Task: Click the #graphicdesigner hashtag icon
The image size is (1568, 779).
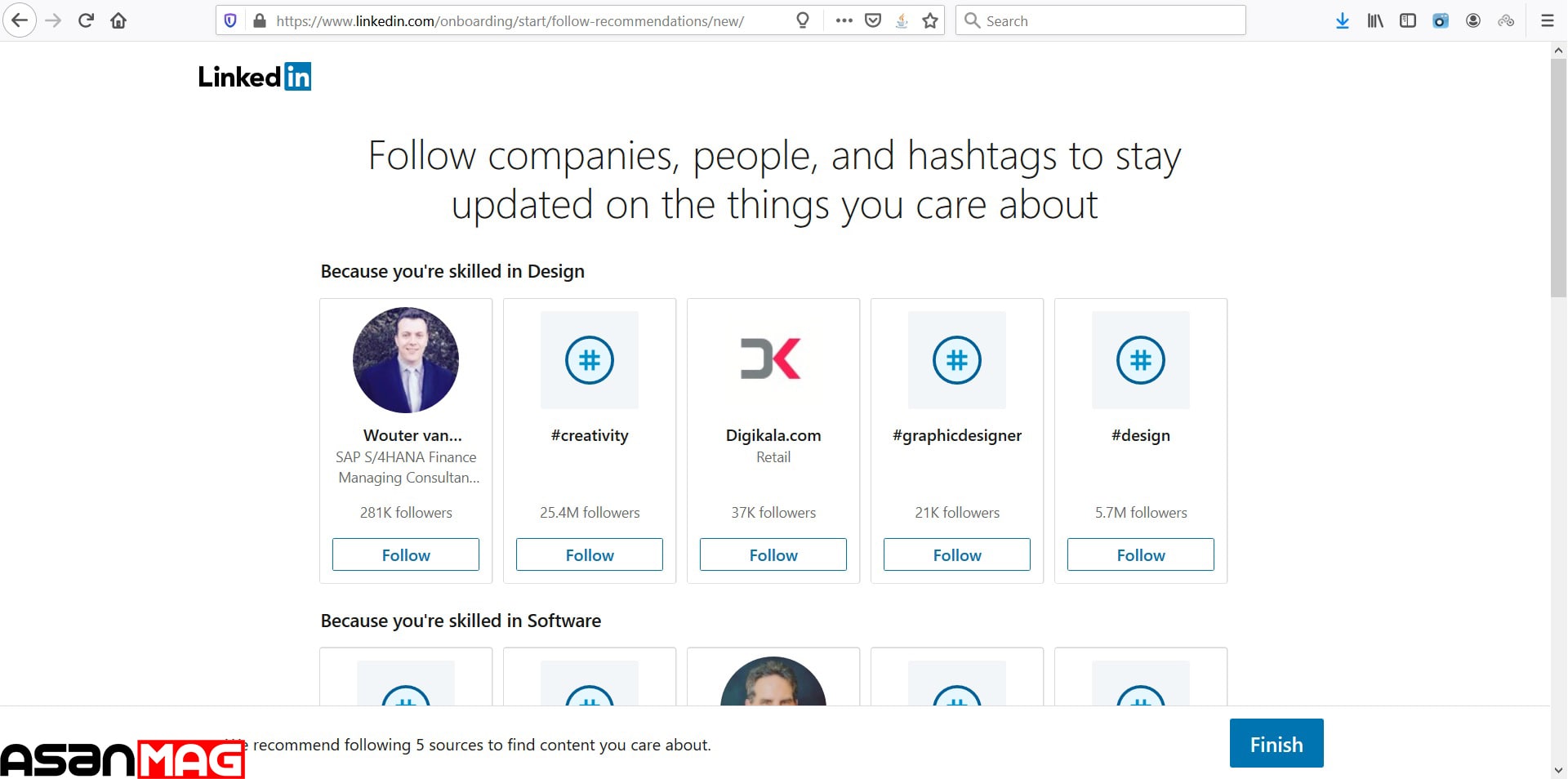Action: (957, 360)
